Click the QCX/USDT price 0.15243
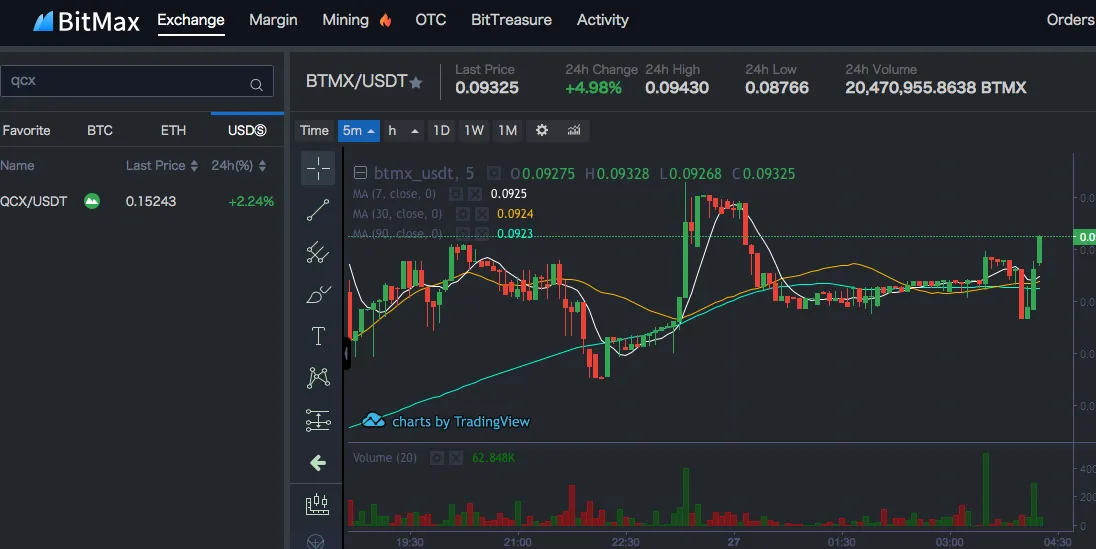 click(x=151, y=201)
